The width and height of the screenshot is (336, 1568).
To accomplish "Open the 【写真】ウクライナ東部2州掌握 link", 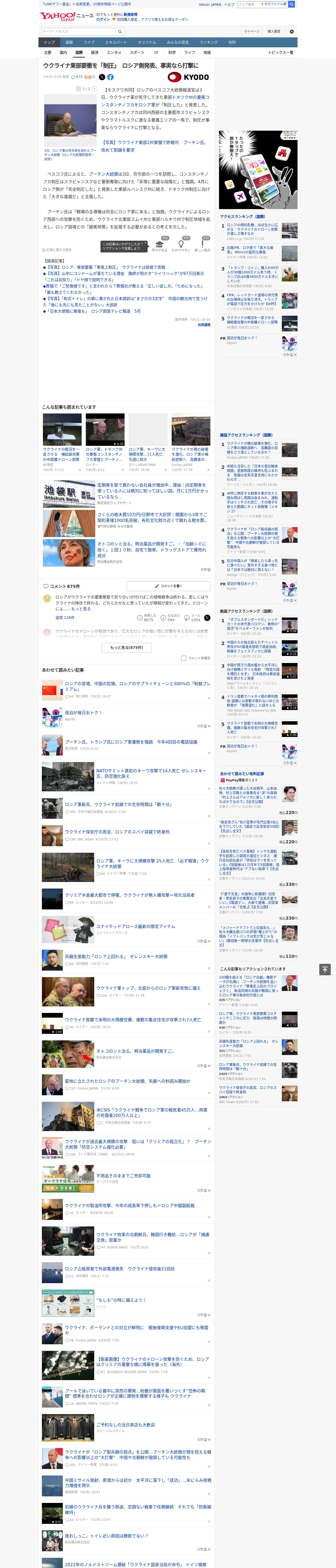I will coord(153,146).
